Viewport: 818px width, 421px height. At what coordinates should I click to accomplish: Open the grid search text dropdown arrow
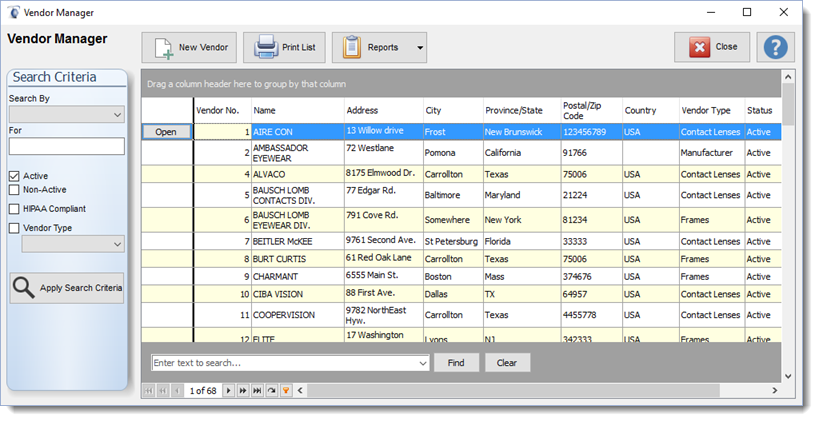[423, 363]
